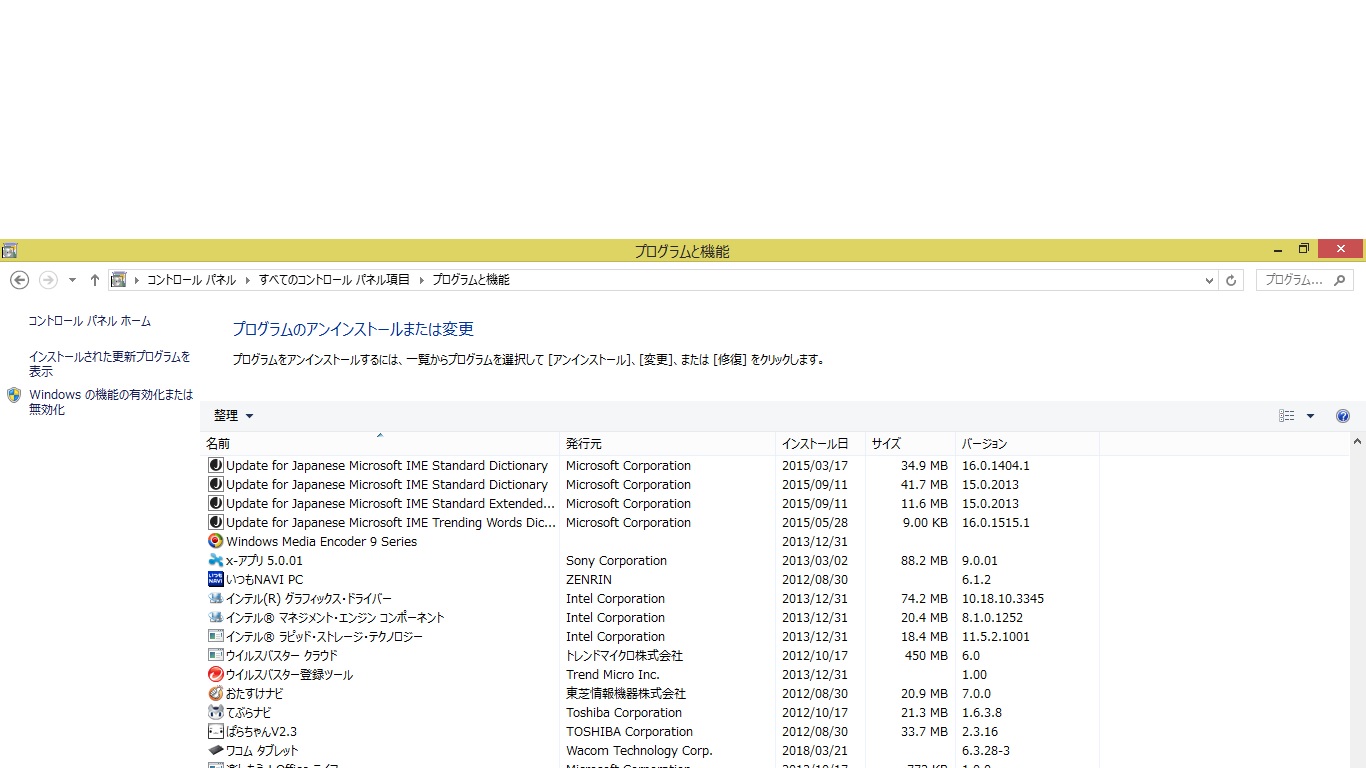Select the TOSHIBA Corporation publisher cell

coord(629,732)
